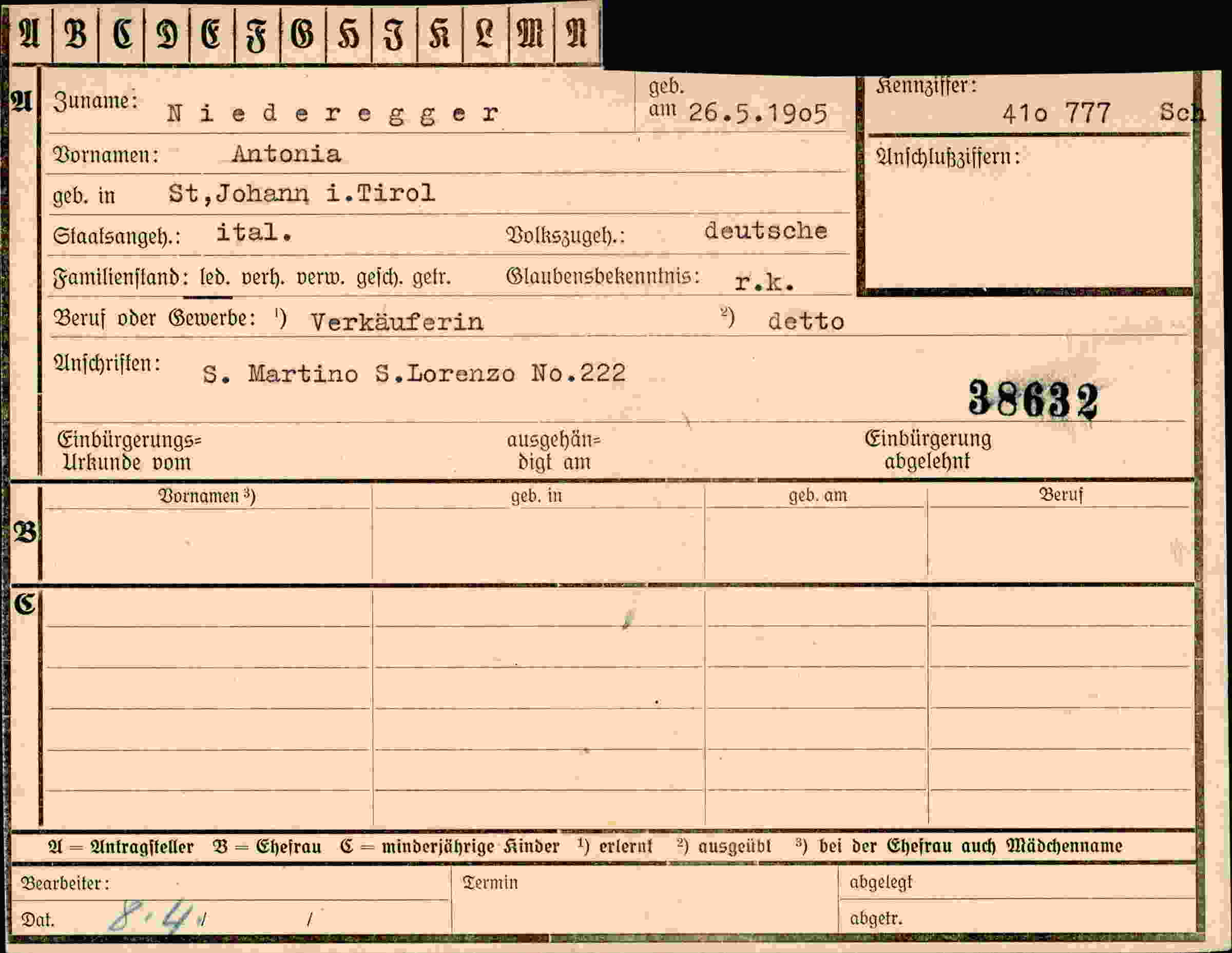Click Einbürgerungs-Urkunde vom label
The width and height of the screenshot is (1232, 953).
[x=130, y=451]
